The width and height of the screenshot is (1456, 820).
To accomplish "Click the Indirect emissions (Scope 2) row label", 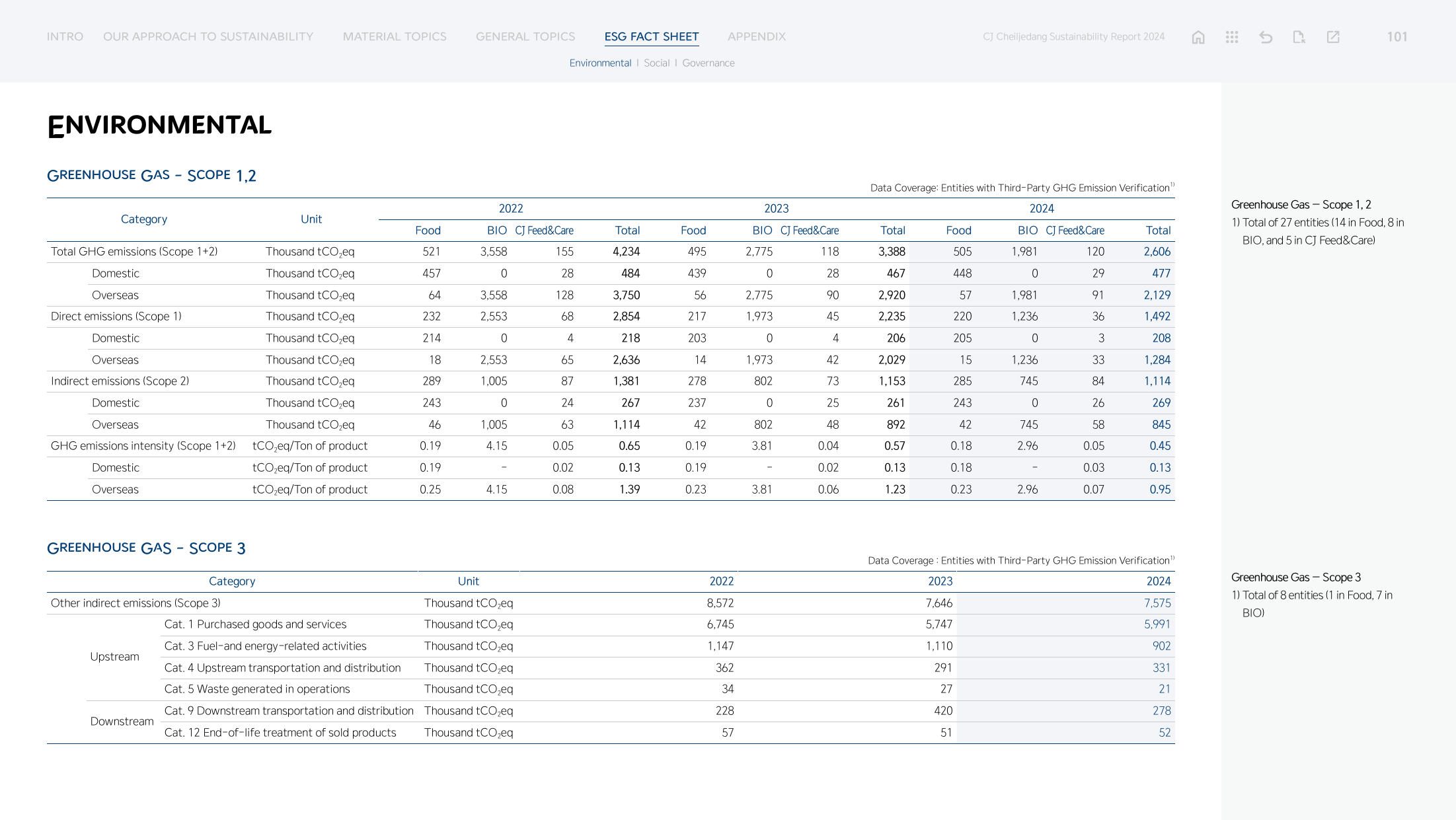I will [120, 381].
